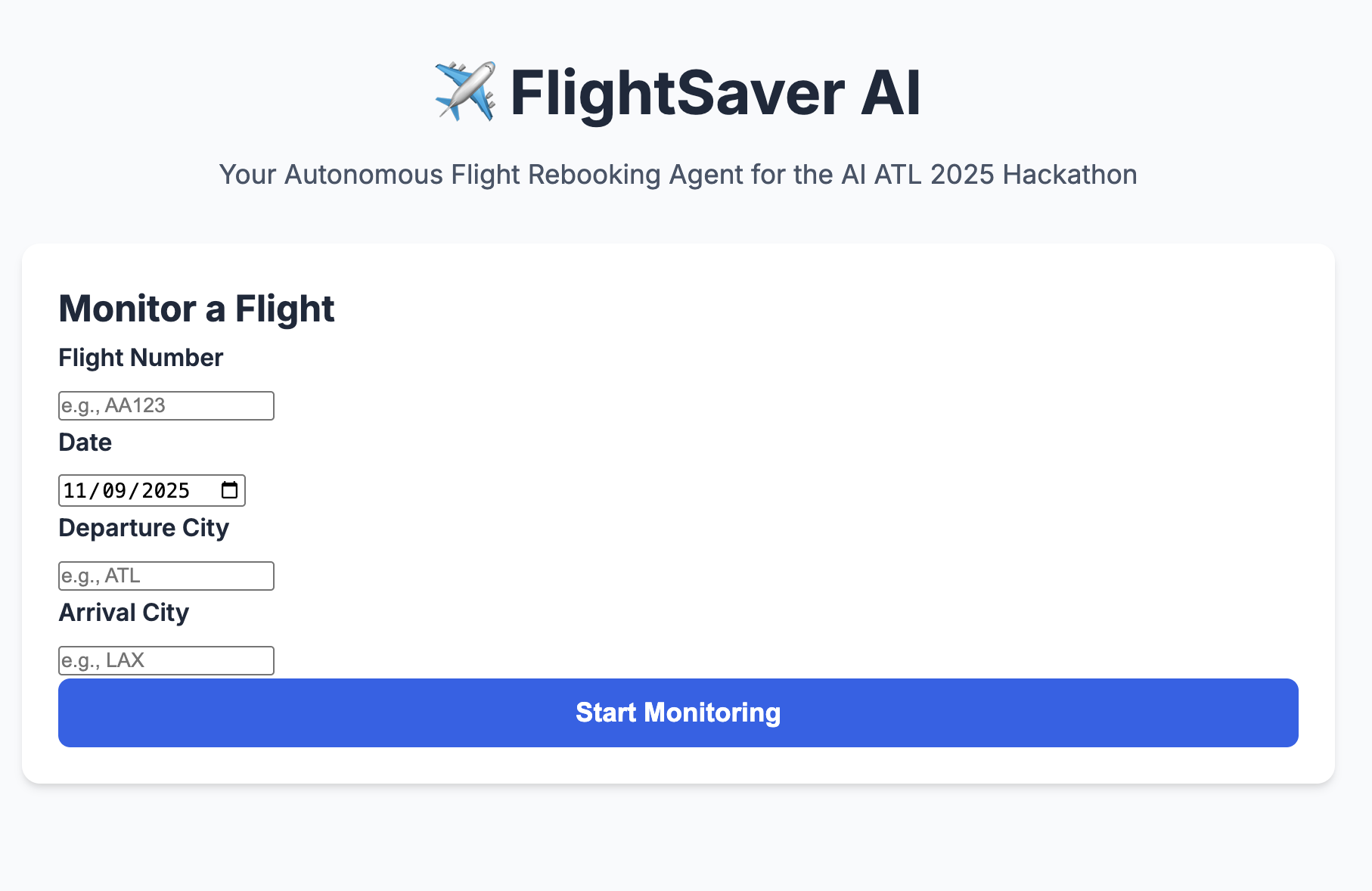Click the 'Monitor a Flight' heading
The width and height of the screenshot is (1372, 891).
[197, 309]
